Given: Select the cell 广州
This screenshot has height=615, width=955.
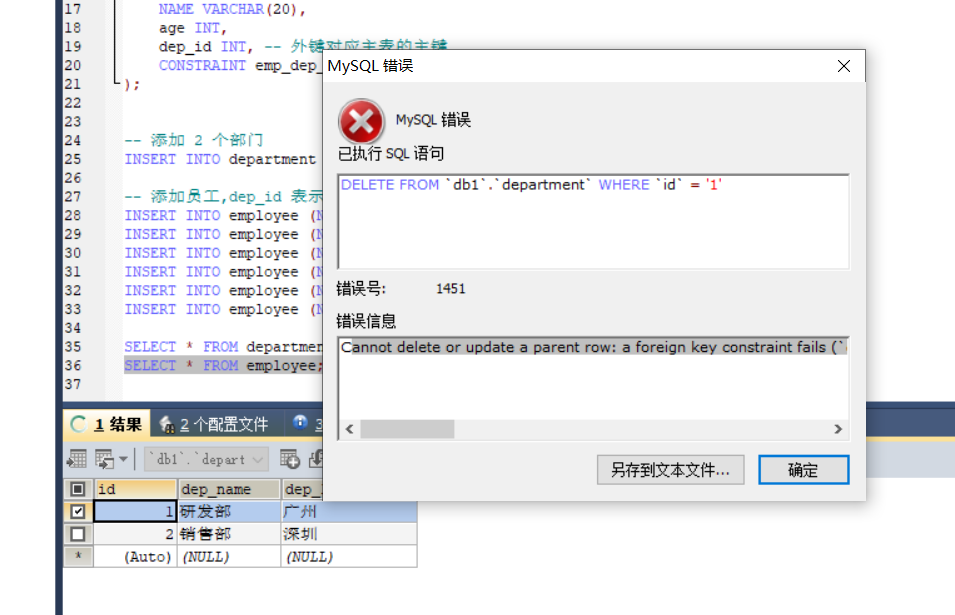Looking at the screenshot, I should pyautogui.click(x=349, y=511).
